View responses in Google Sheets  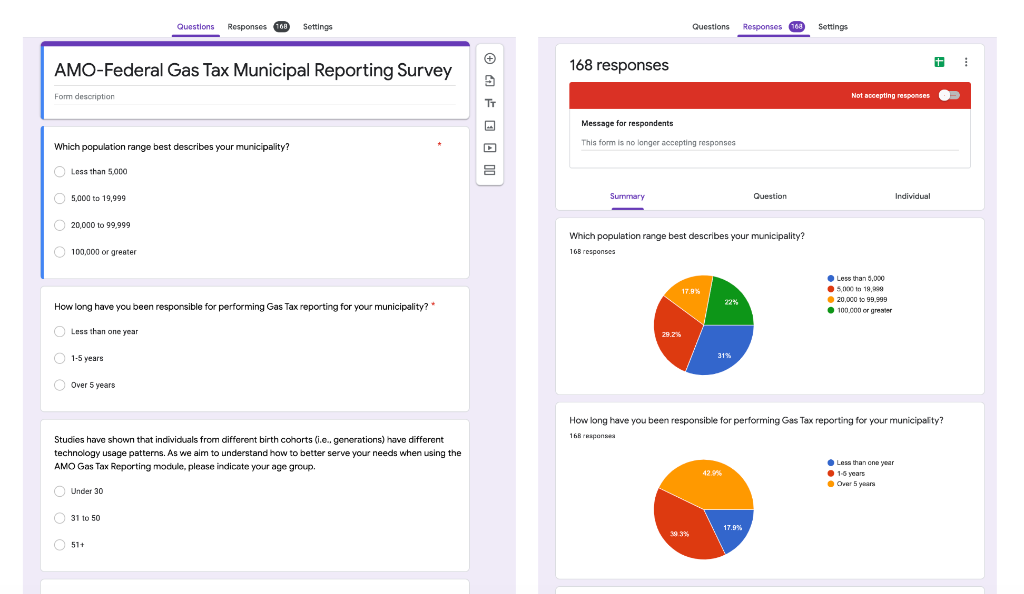tap(939, 61)
